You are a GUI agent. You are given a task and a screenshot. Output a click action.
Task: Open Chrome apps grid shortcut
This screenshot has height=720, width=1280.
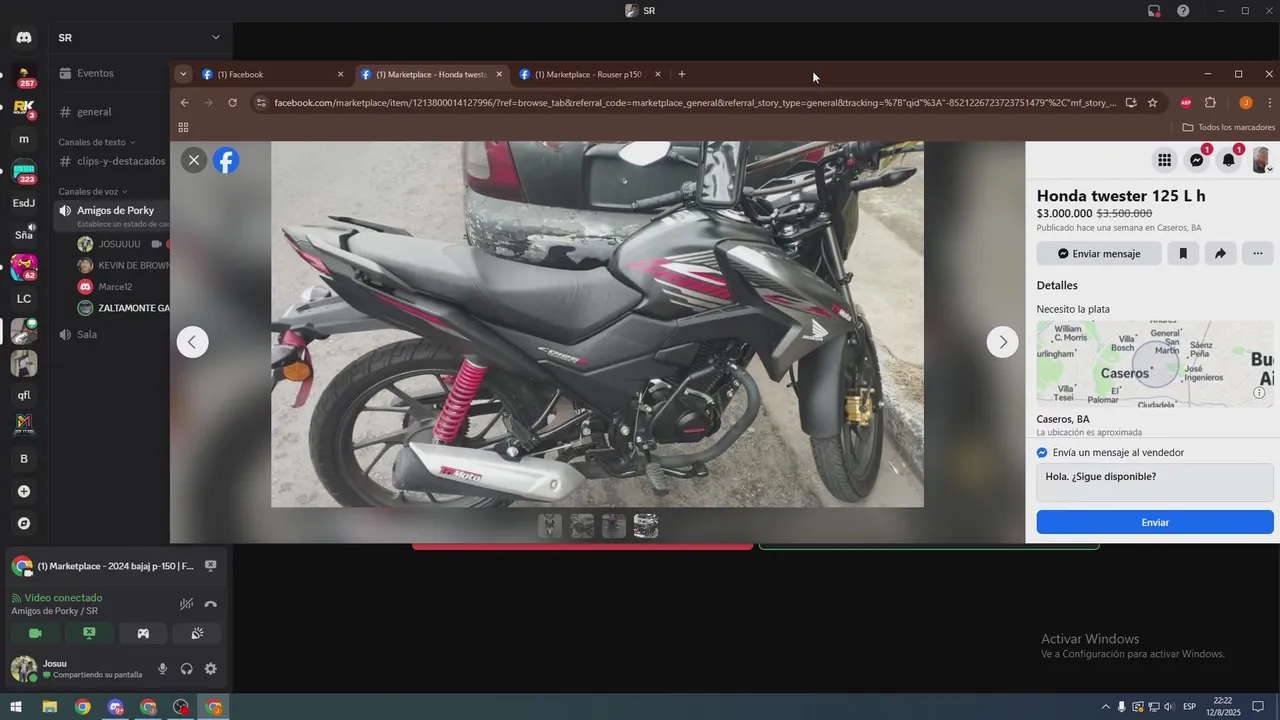coord(183,127)
